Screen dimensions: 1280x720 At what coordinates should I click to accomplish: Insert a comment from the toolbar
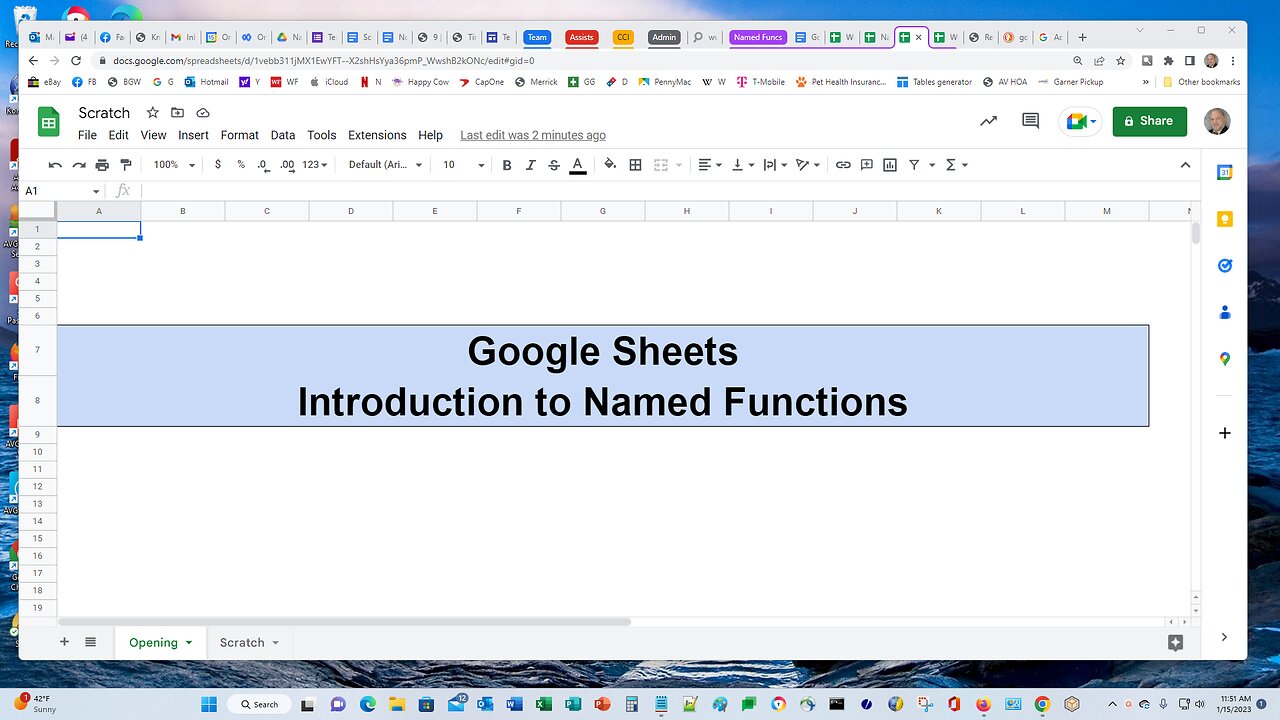point(866,164)
